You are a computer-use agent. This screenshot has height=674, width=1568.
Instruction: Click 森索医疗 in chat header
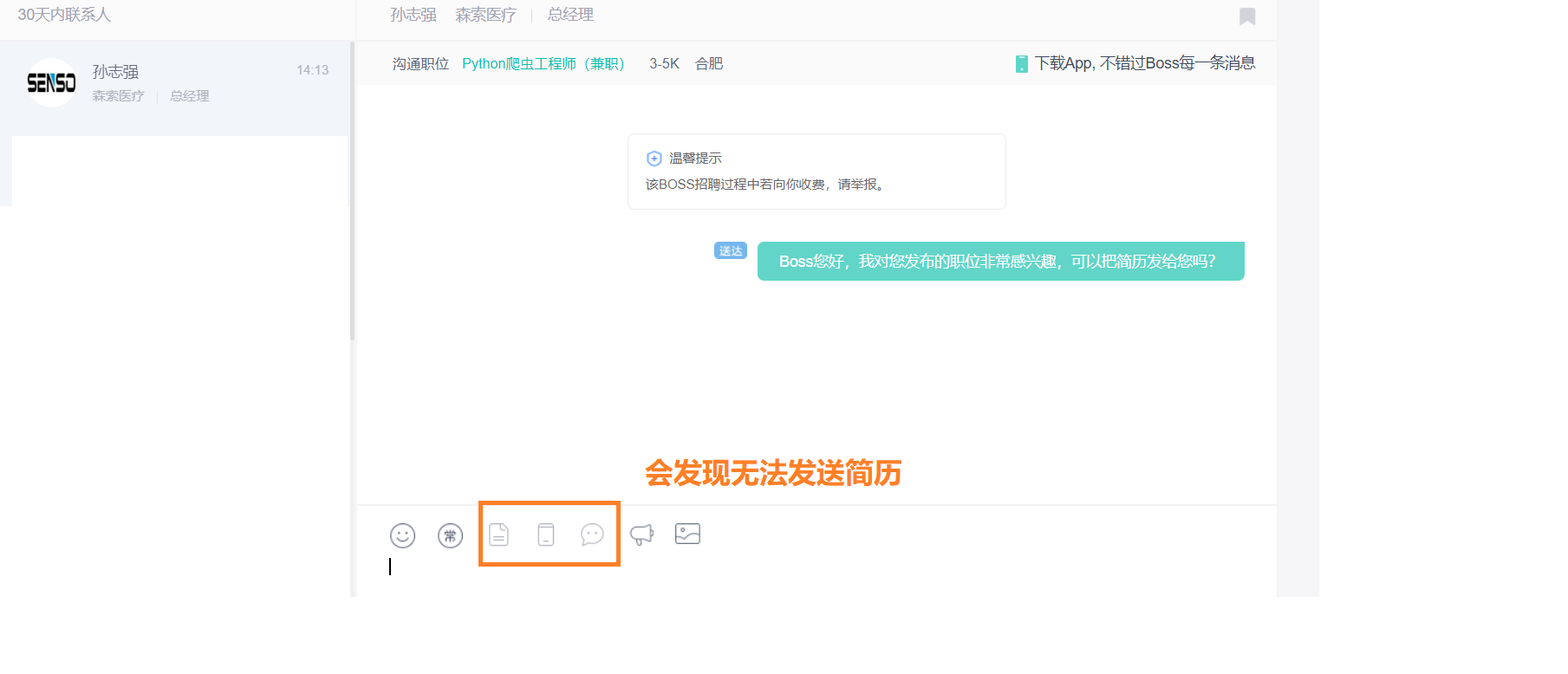(x=485, y=15)
